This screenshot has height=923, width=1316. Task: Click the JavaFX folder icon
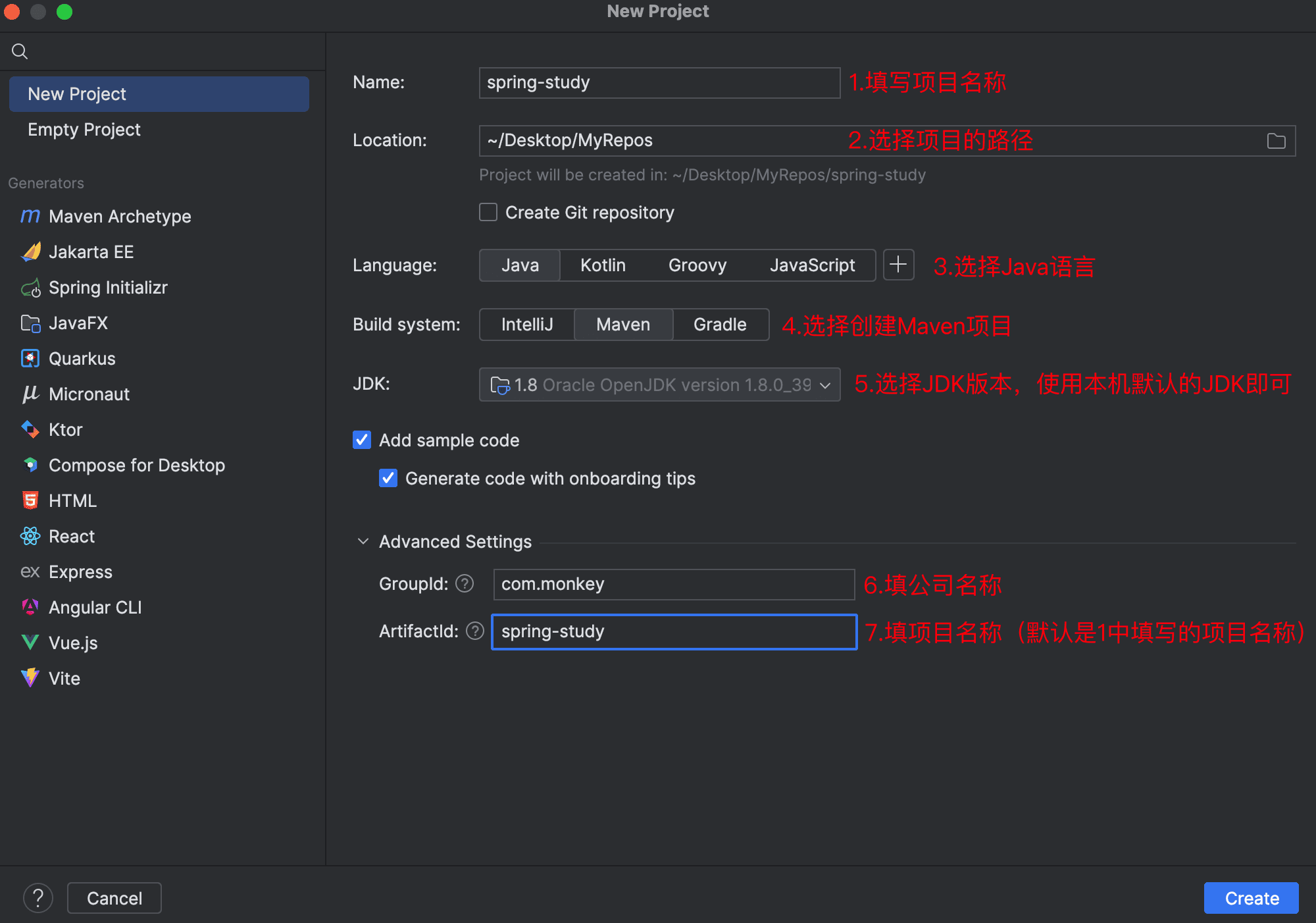tap(30, 323)
